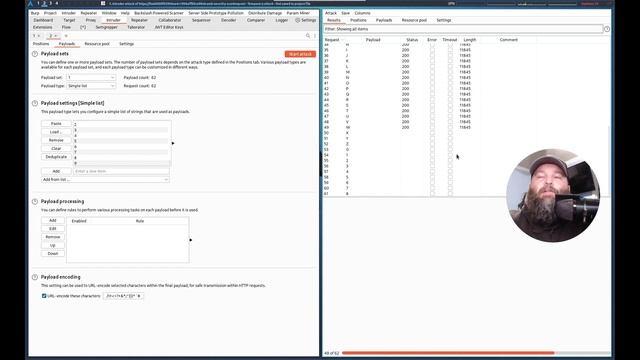Click arrow beside the processing rules table
Screen dimensions: 640x360
tap(191, 240)
